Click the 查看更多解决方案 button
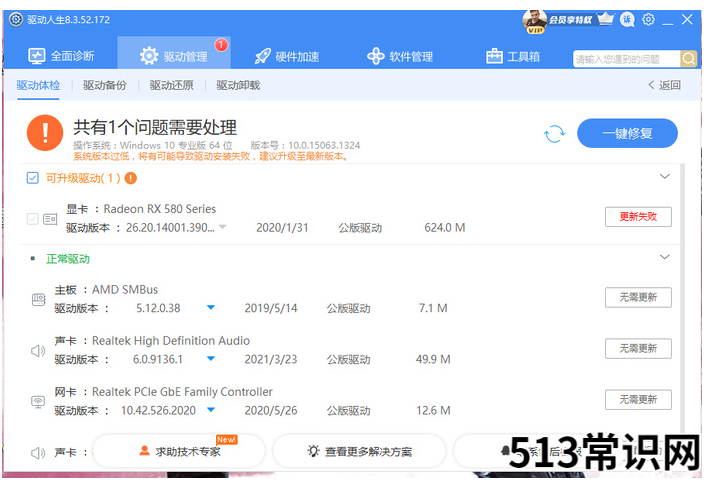This screenshot has width=710, height=483. [359, 451]
